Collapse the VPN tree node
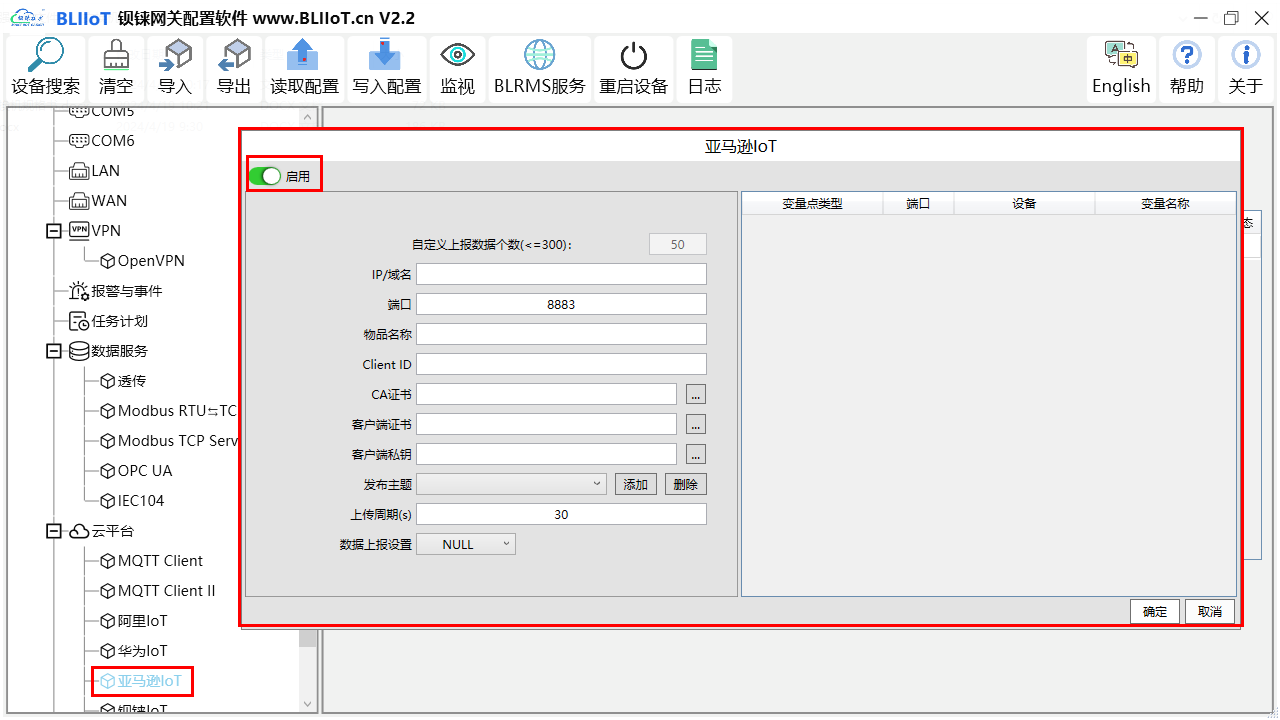 [54, 231]
